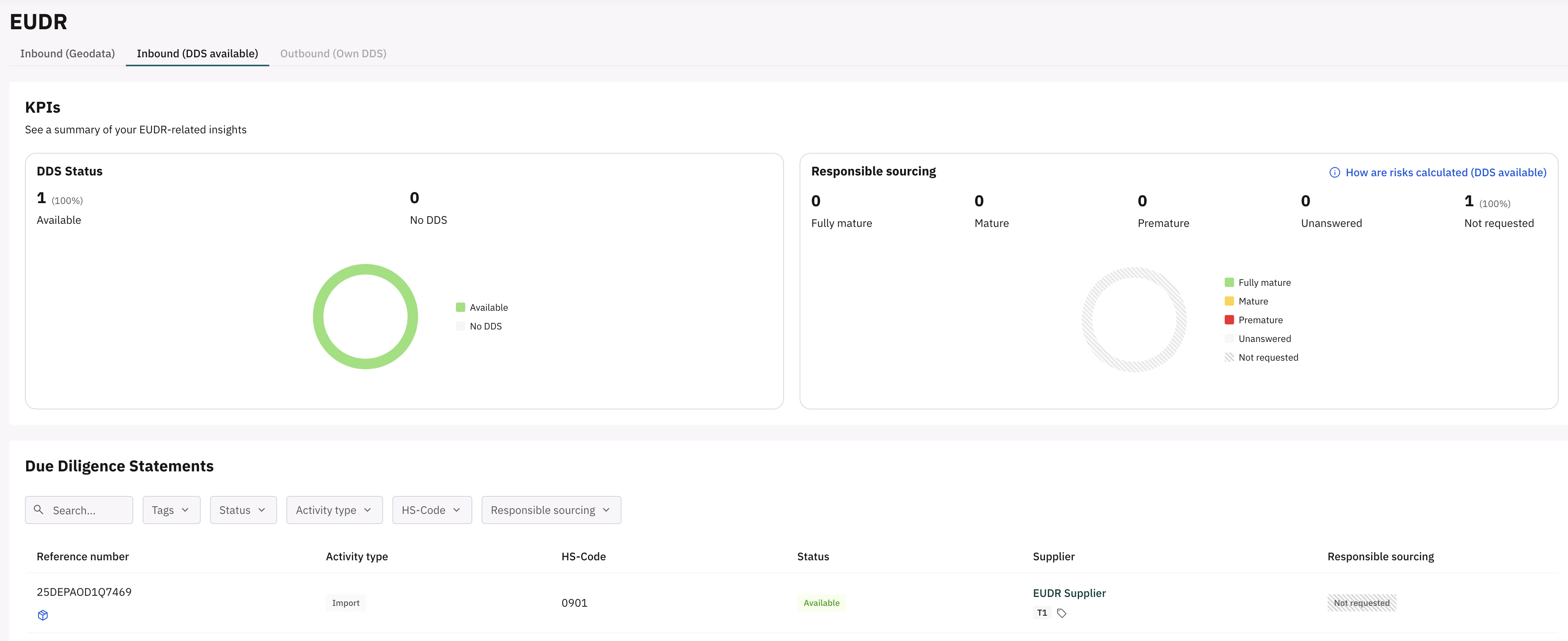
Task: Click the Not requested badge in table row
Action: click(x=1361, y=603)
